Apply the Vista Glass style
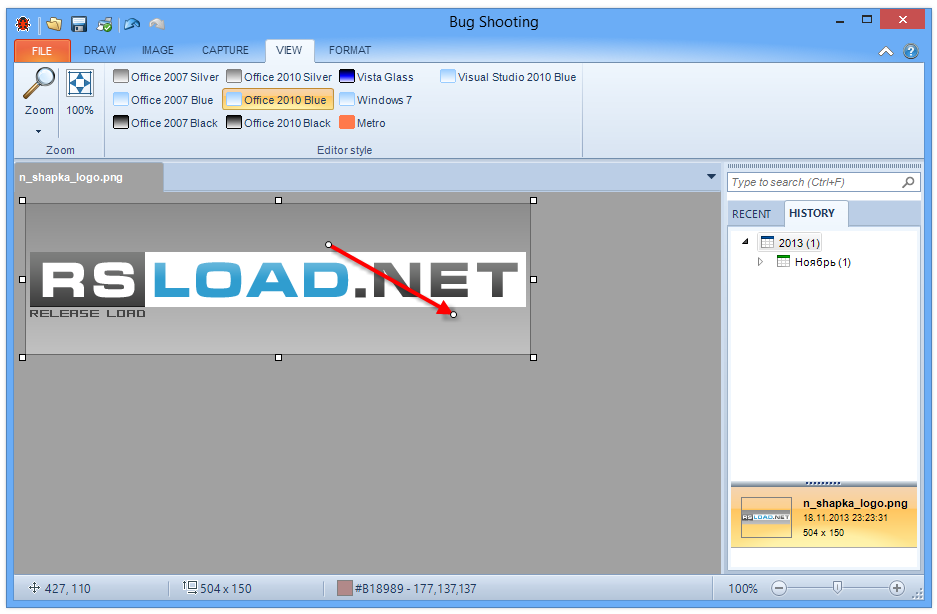Viewport: 937px width, 614px height. pos(376,77)
